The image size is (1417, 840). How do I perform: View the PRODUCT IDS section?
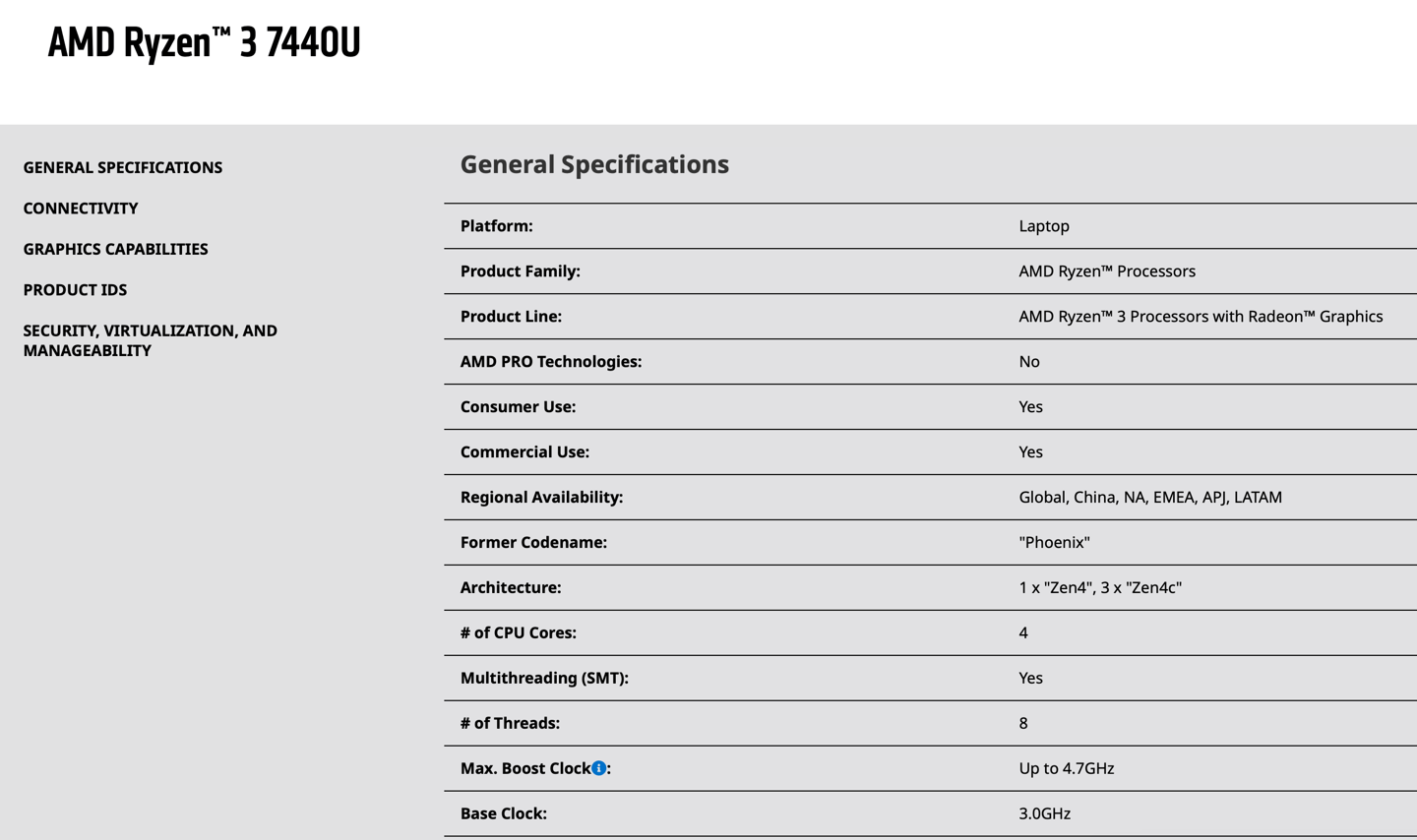pyautogui.click(x=75, y=289)
